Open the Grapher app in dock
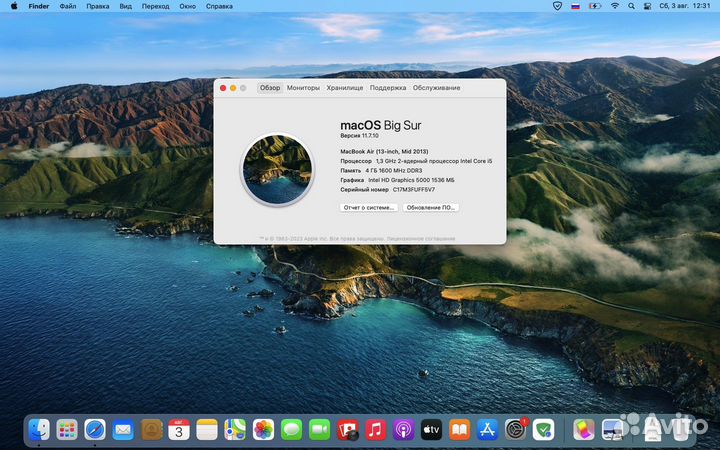Image resolution: width=720 pixels, height=450 pixels. [584, 430]
